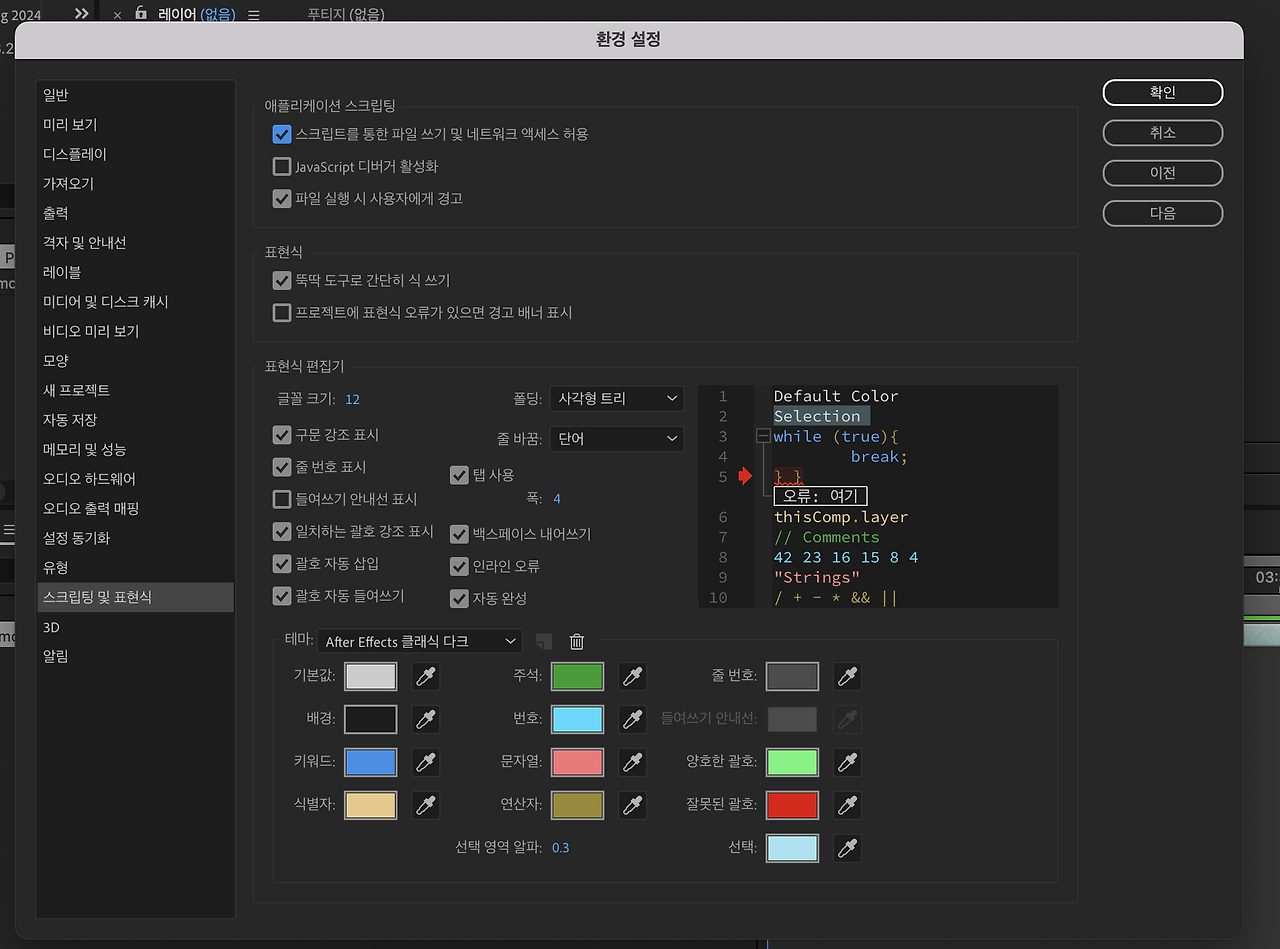Click the 양호한 괄호 green color swatch

coord(792,762)
